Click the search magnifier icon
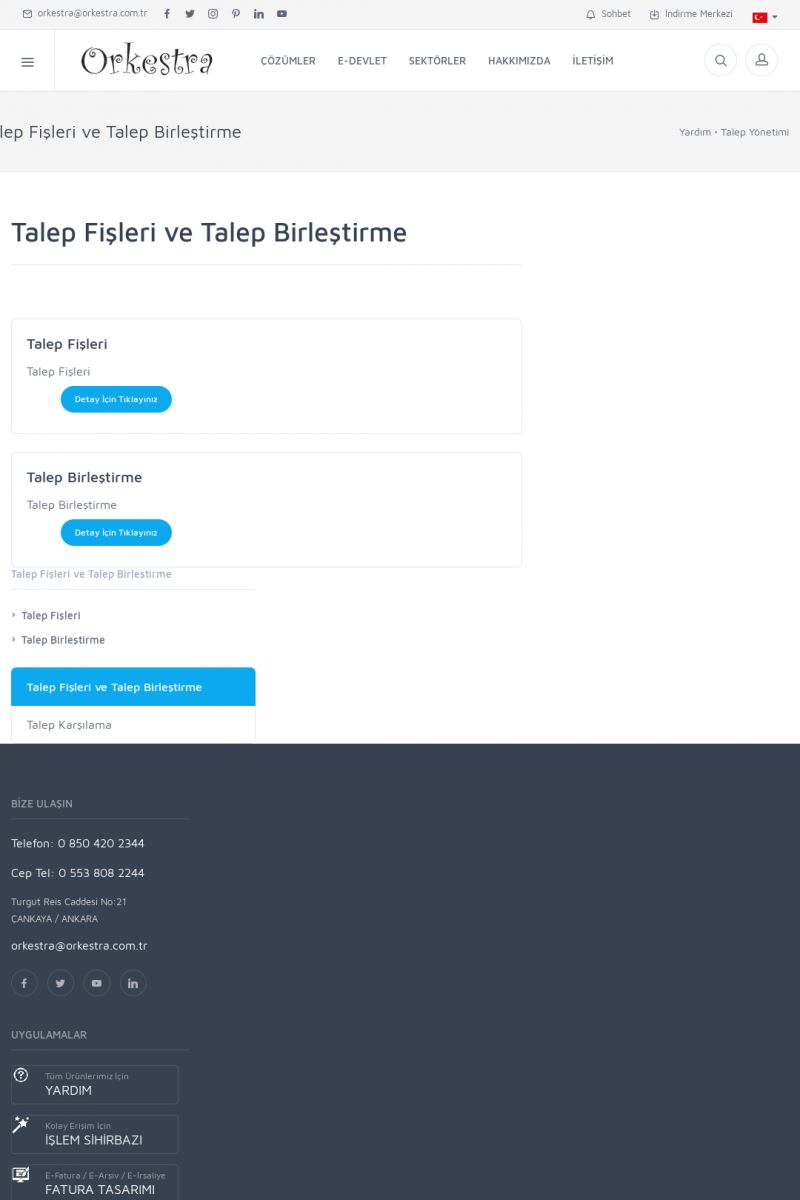This screenshot has height=1200, width=800. (x=720, y=61)
